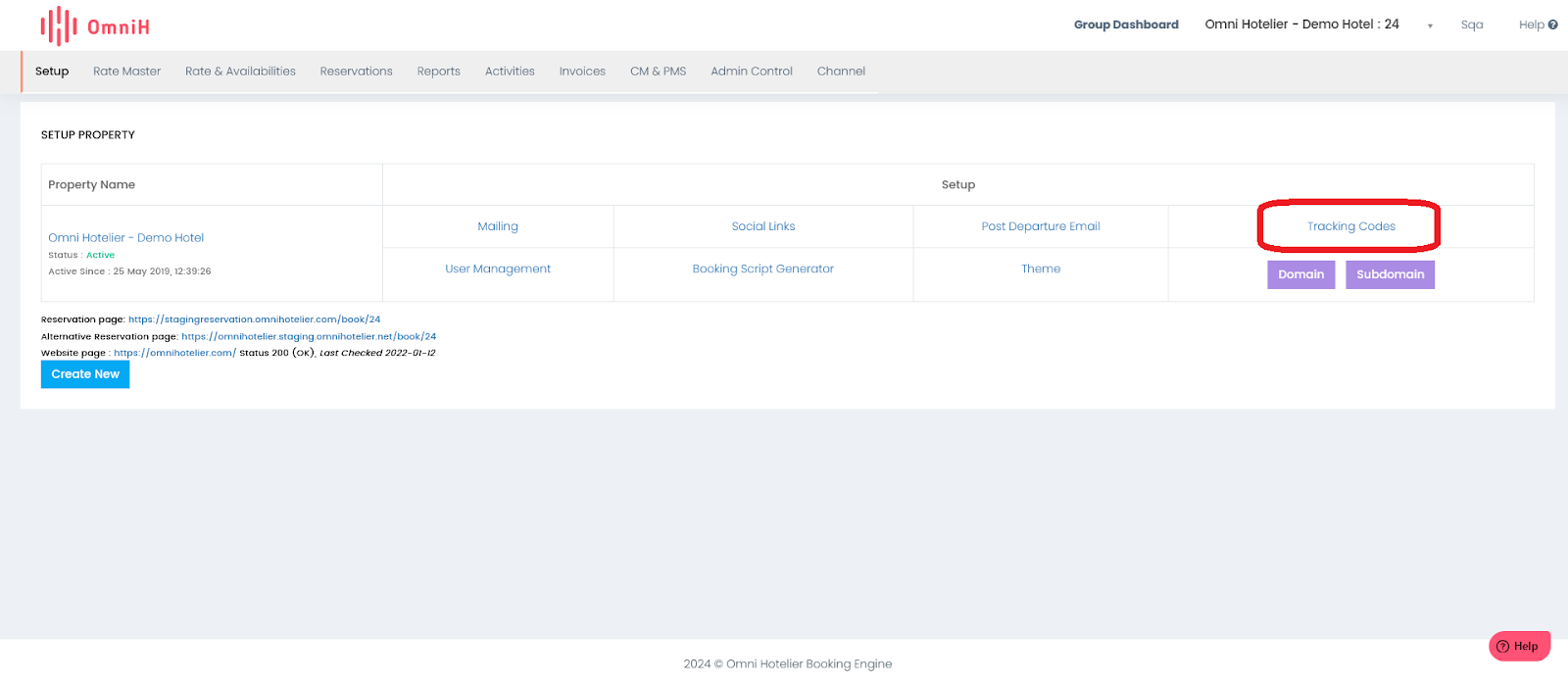
Task: Open Theme settings
Action: click(1041, 269)
